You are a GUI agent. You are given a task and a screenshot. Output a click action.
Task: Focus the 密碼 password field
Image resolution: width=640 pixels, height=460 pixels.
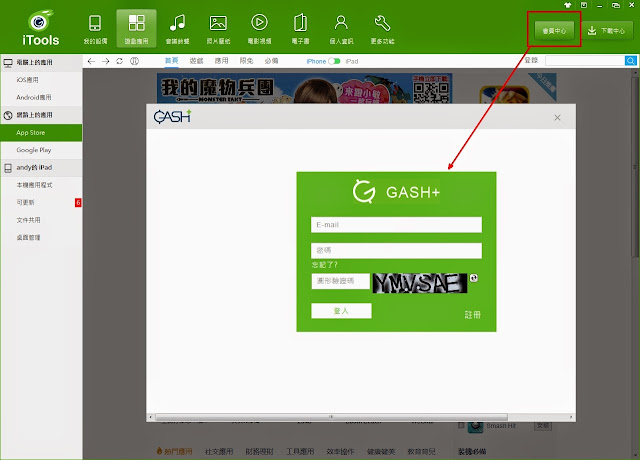396,250
